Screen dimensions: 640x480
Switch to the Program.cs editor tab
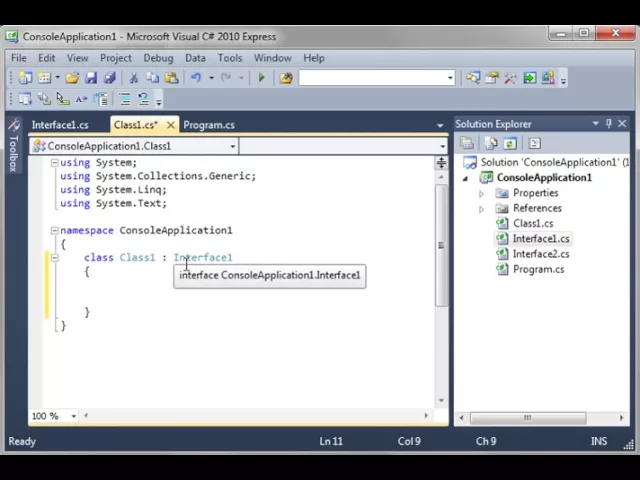[x=209, y=125]
